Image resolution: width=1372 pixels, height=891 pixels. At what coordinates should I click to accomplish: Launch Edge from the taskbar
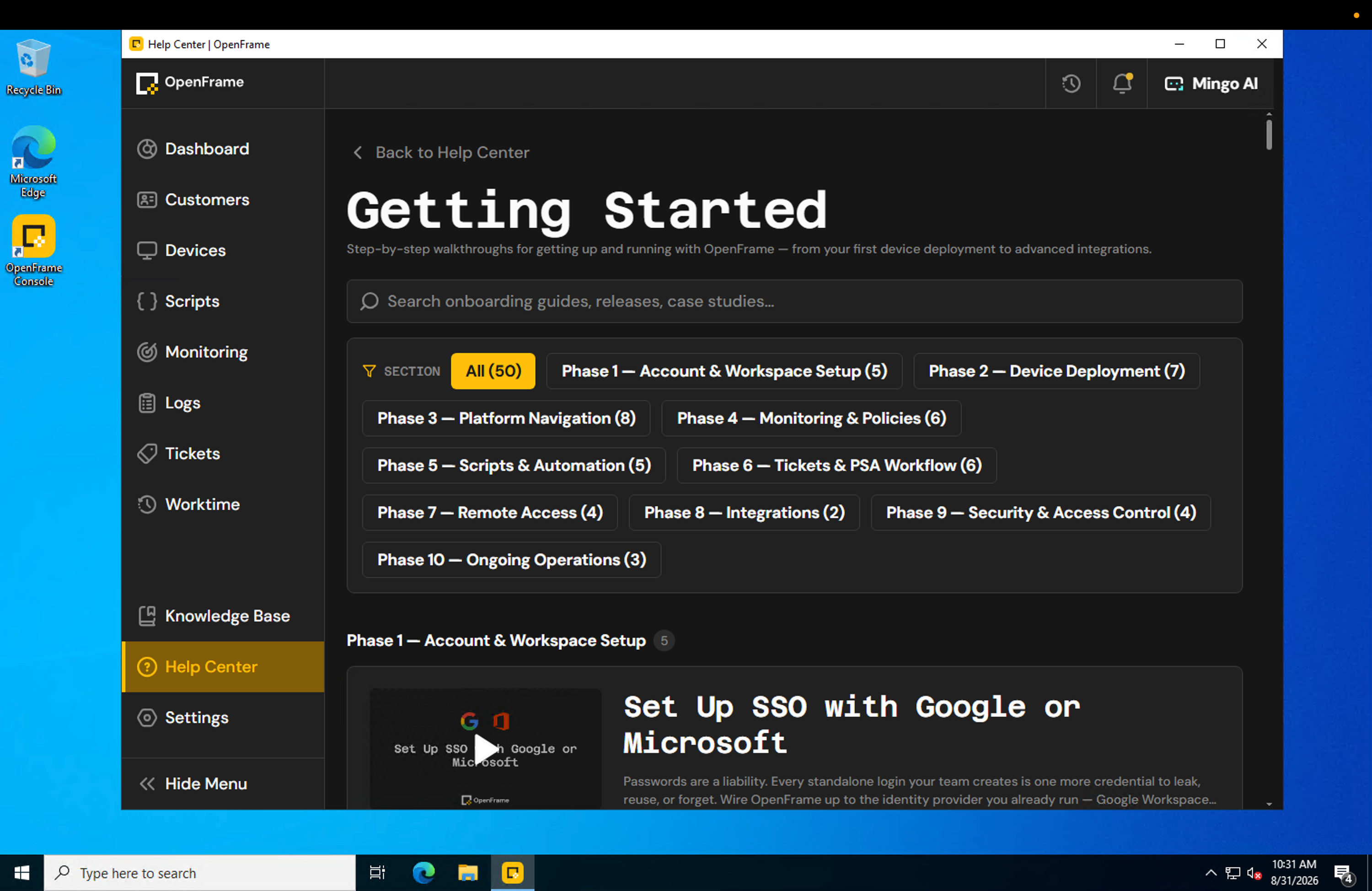tap(423, 873)
